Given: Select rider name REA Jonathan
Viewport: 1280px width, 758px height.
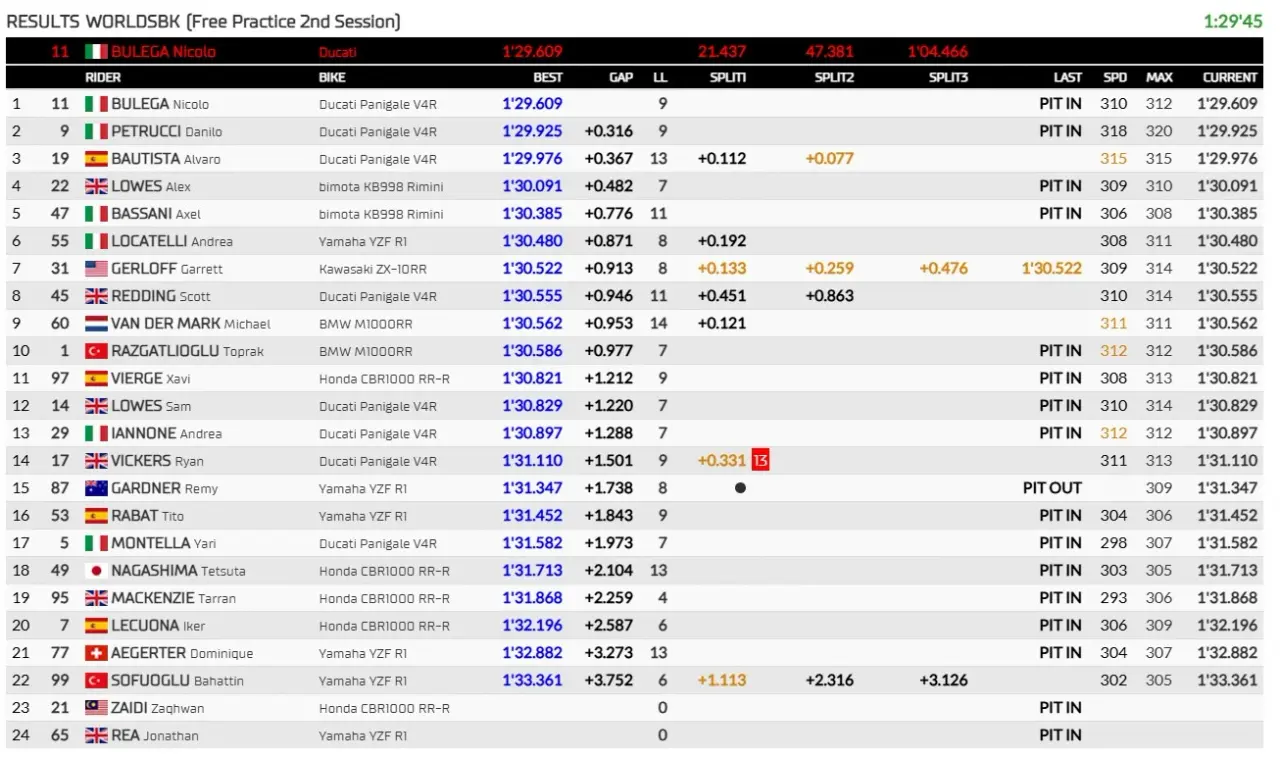Looking at the screenshot, I should coord(155,736).
